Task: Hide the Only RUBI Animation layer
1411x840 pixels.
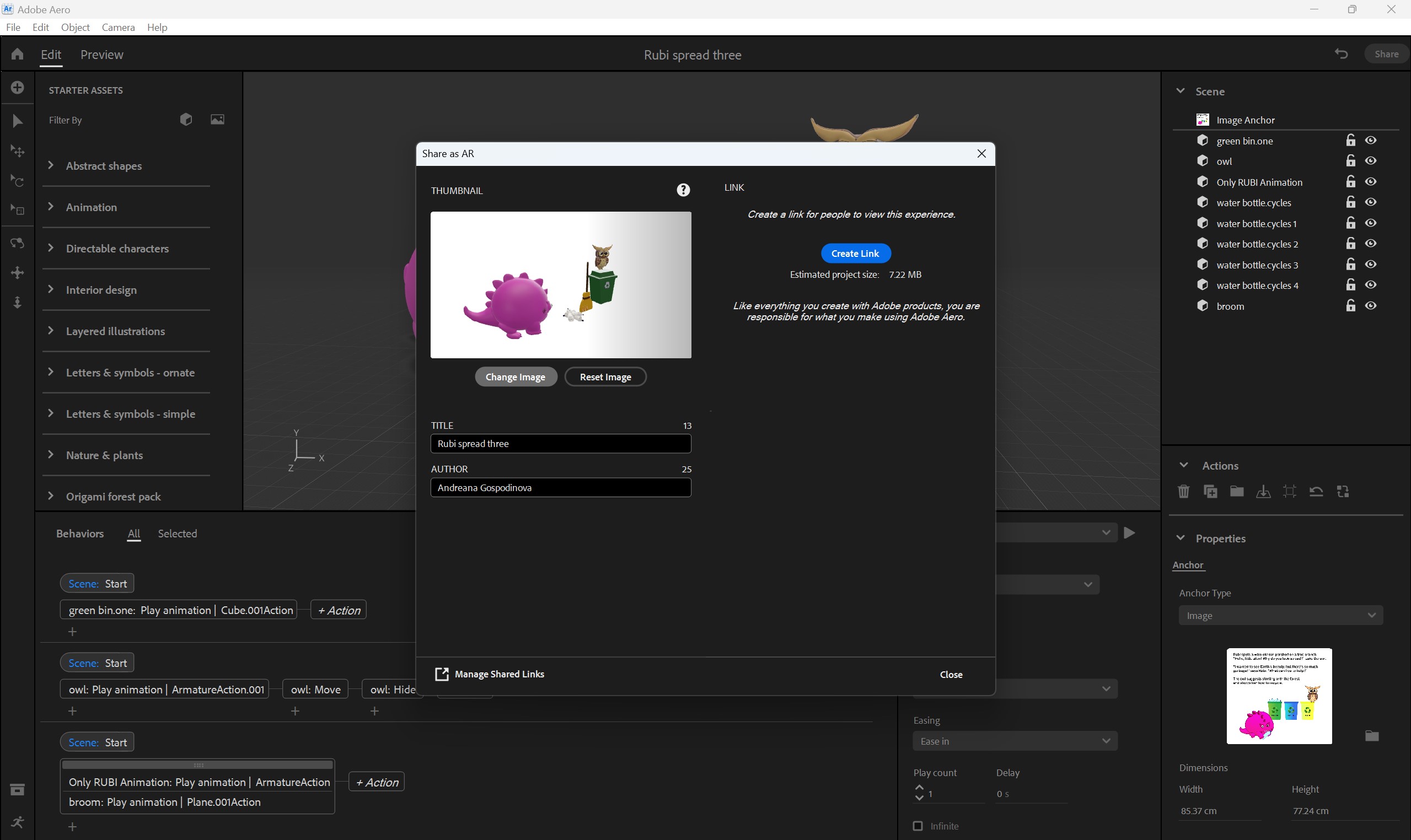Action: (1371, 182)
